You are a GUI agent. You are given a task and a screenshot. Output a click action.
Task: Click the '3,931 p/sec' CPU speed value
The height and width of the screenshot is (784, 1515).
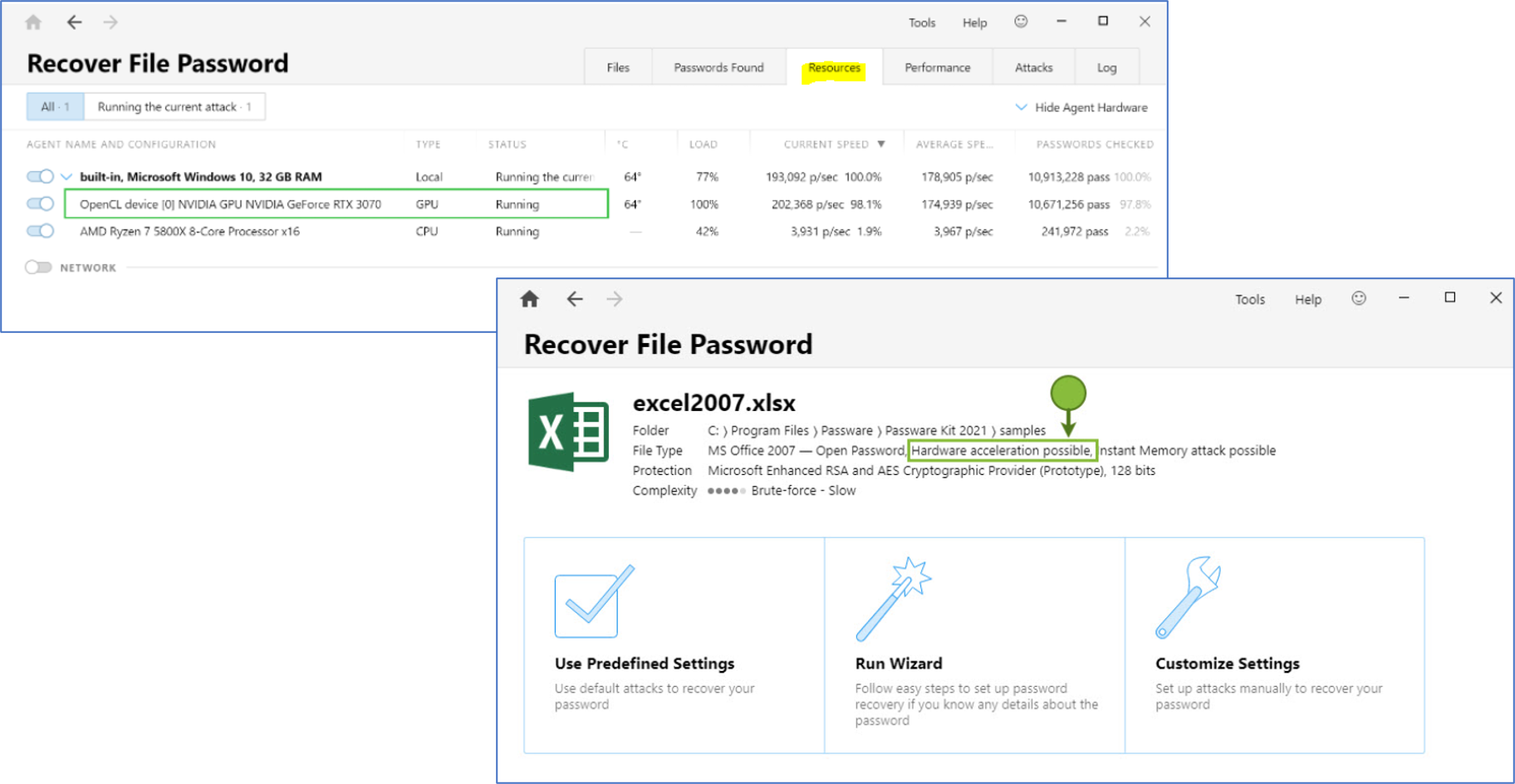(820, 232)
